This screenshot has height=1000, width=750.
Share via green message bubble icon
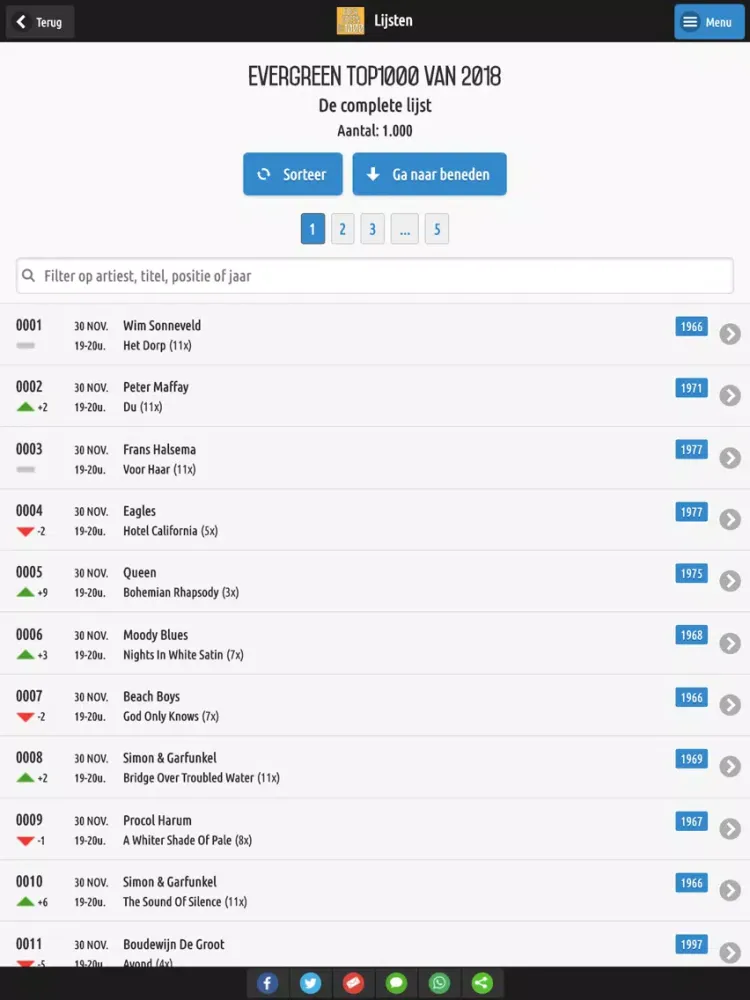396,983
